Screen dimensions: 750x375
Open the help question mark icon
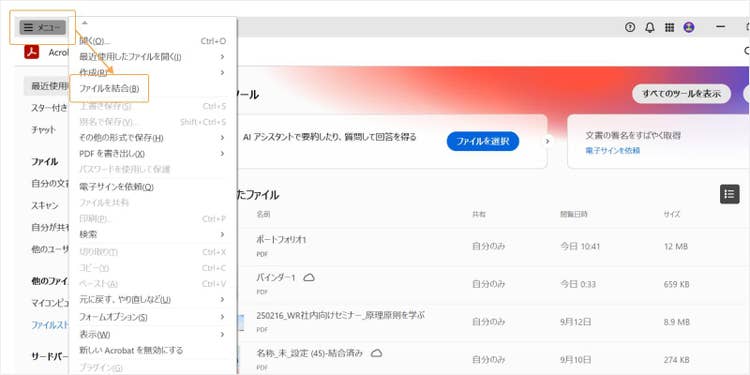point(630,28)
